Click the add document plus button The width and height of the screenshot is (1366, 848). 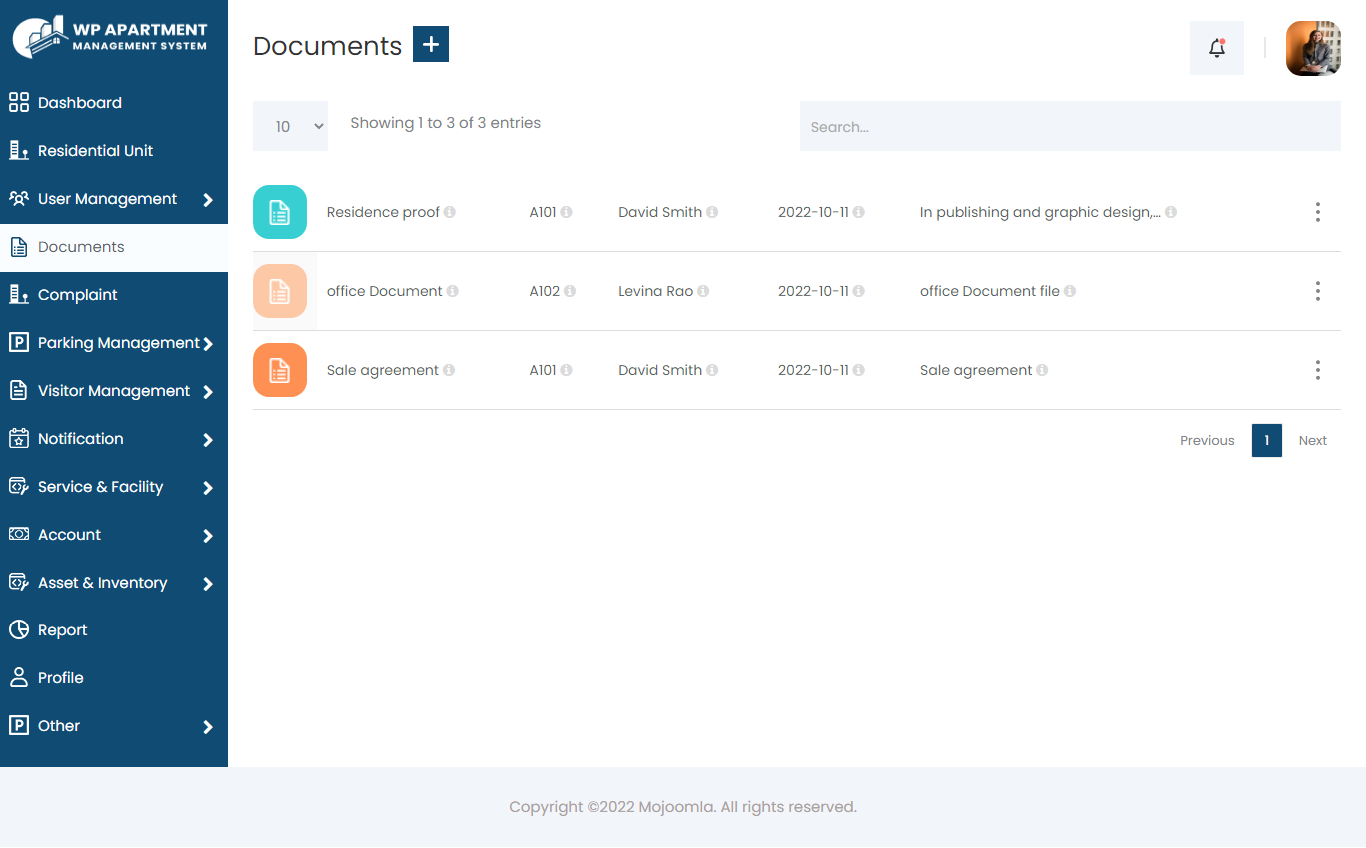click(x=431, y=44)
